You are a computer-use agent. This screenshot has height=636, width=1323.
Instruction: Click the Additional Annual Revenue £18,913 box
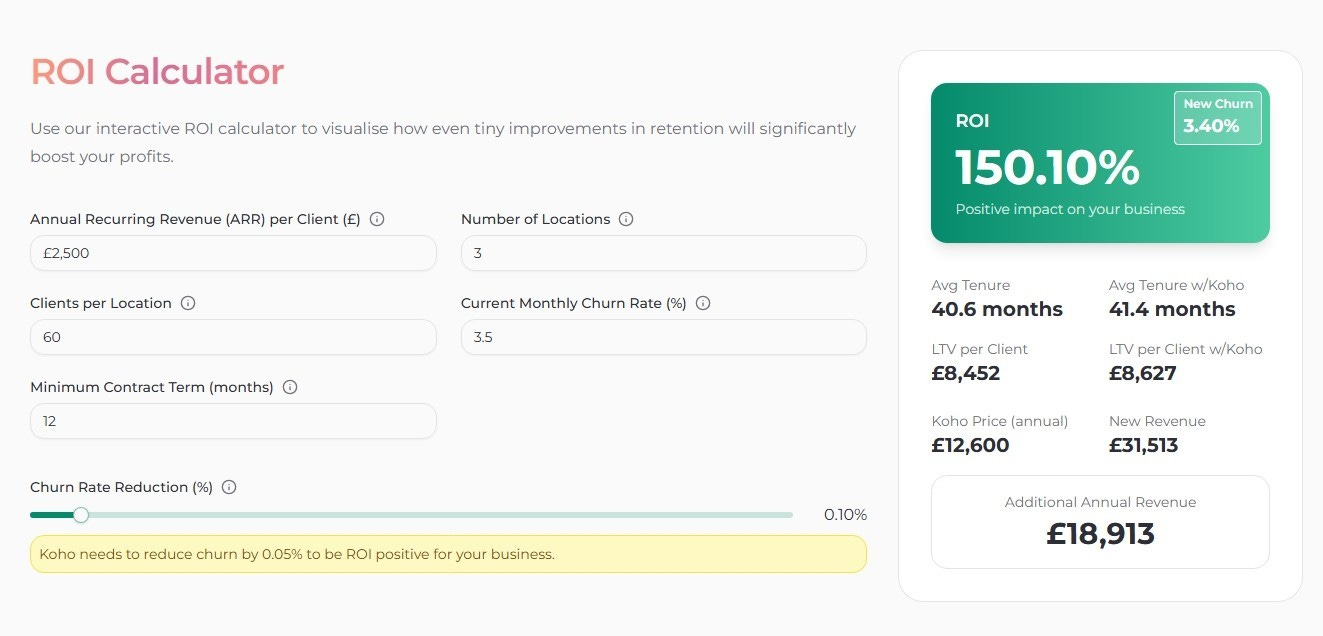coord(1100,522)
